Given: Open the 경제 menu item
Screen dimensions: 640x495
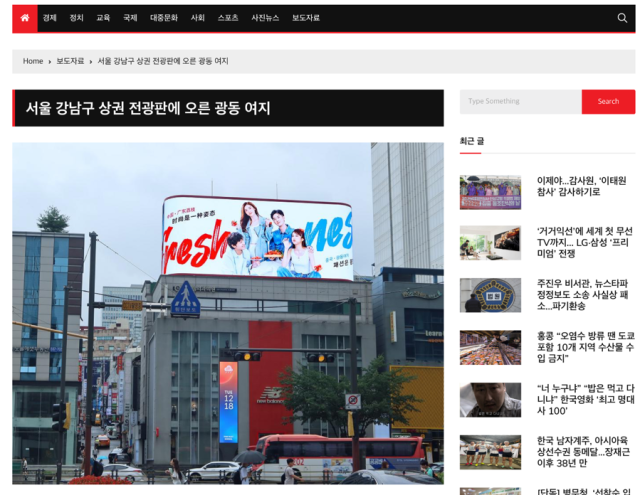Looking at the screenshot, I should pyautogui.click(x=49, y=18).
